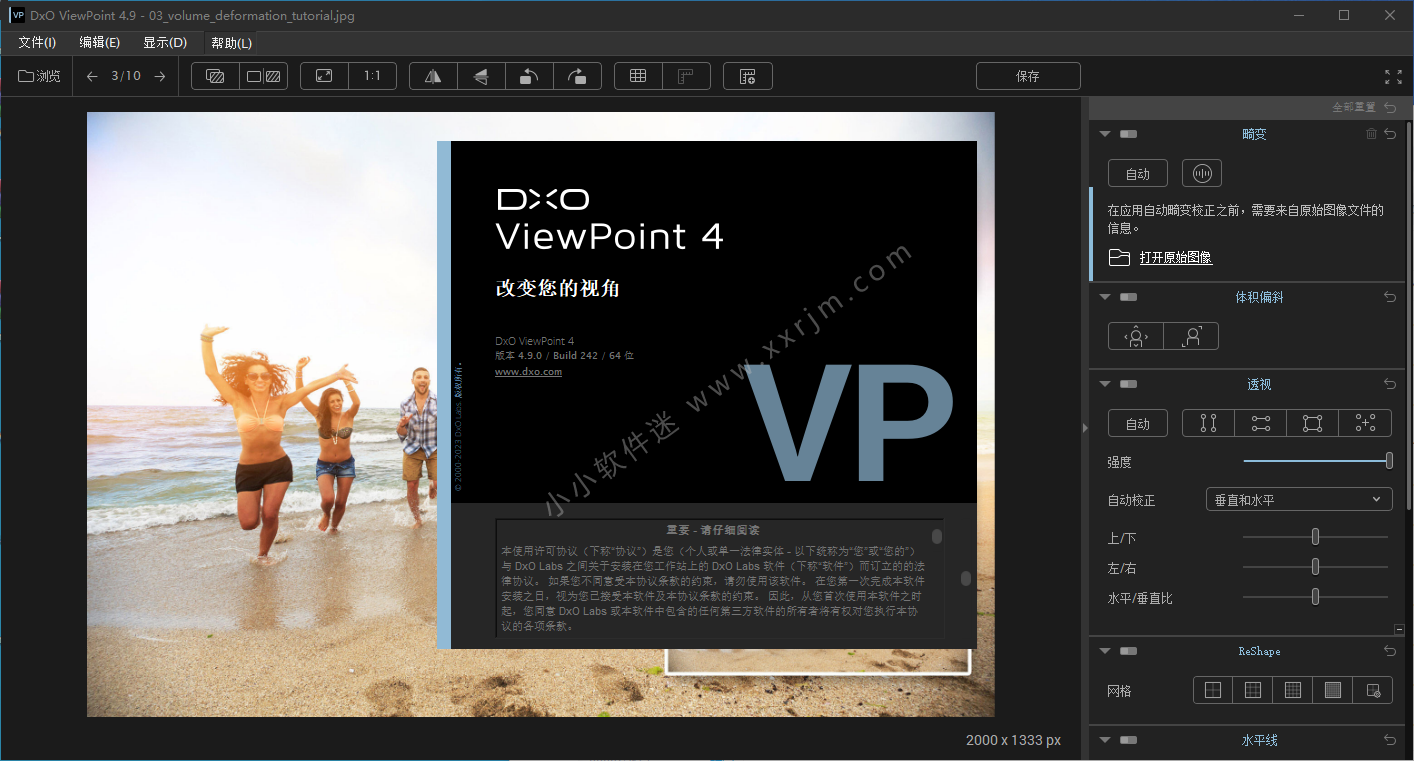Reset the 体积偏斜 section
Viewport: 1414px width, 761px height.
point(1390,297)
